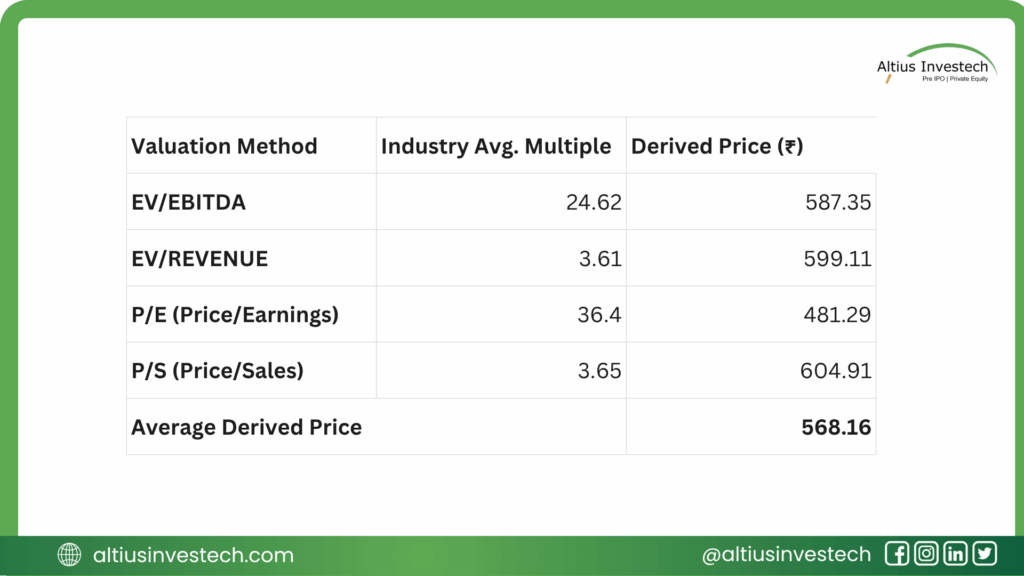Open the Instagram icon link

926,554
